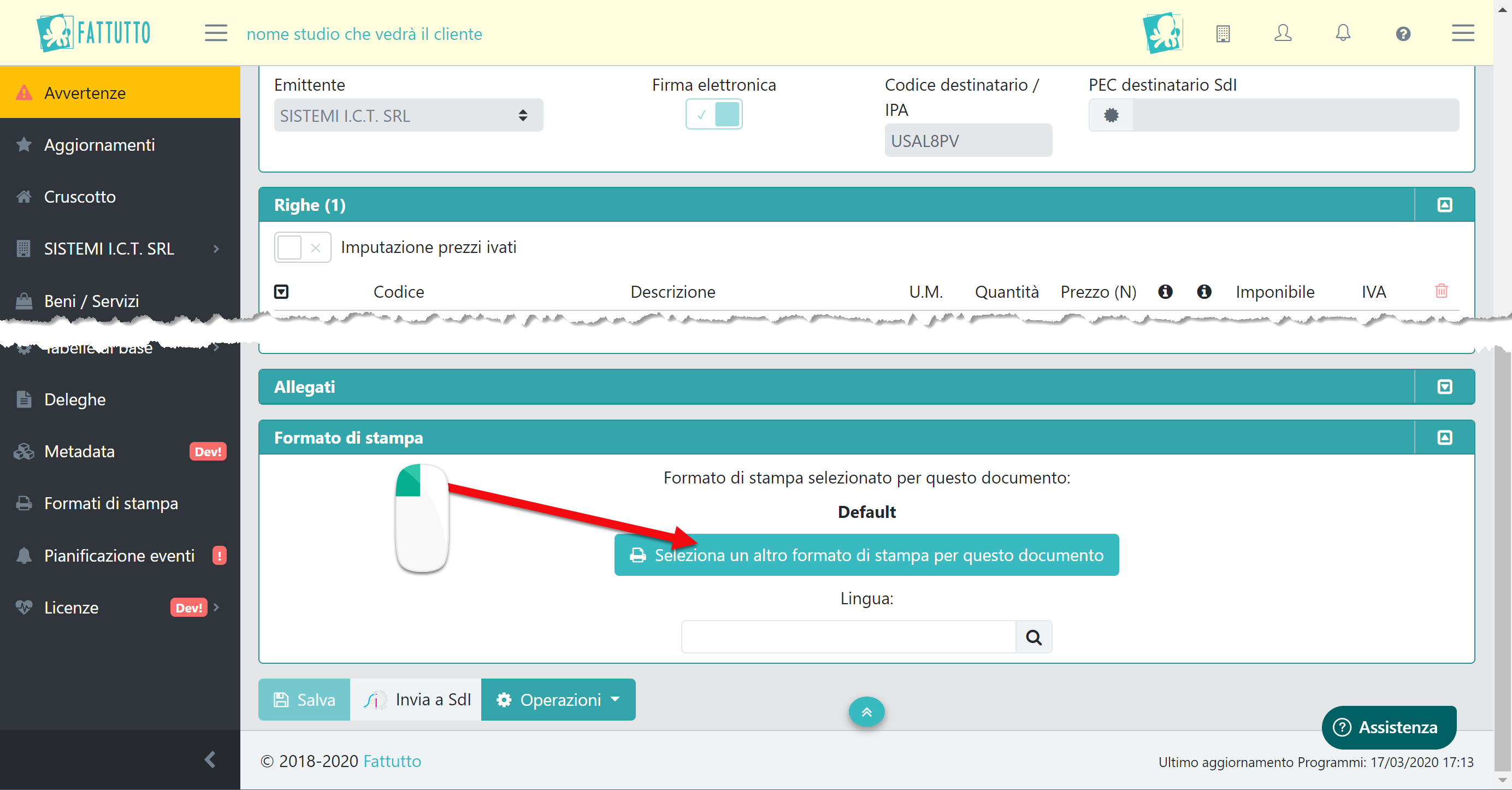
Task: Click the search magnifier beside Lingua field
Action: 1033,637
